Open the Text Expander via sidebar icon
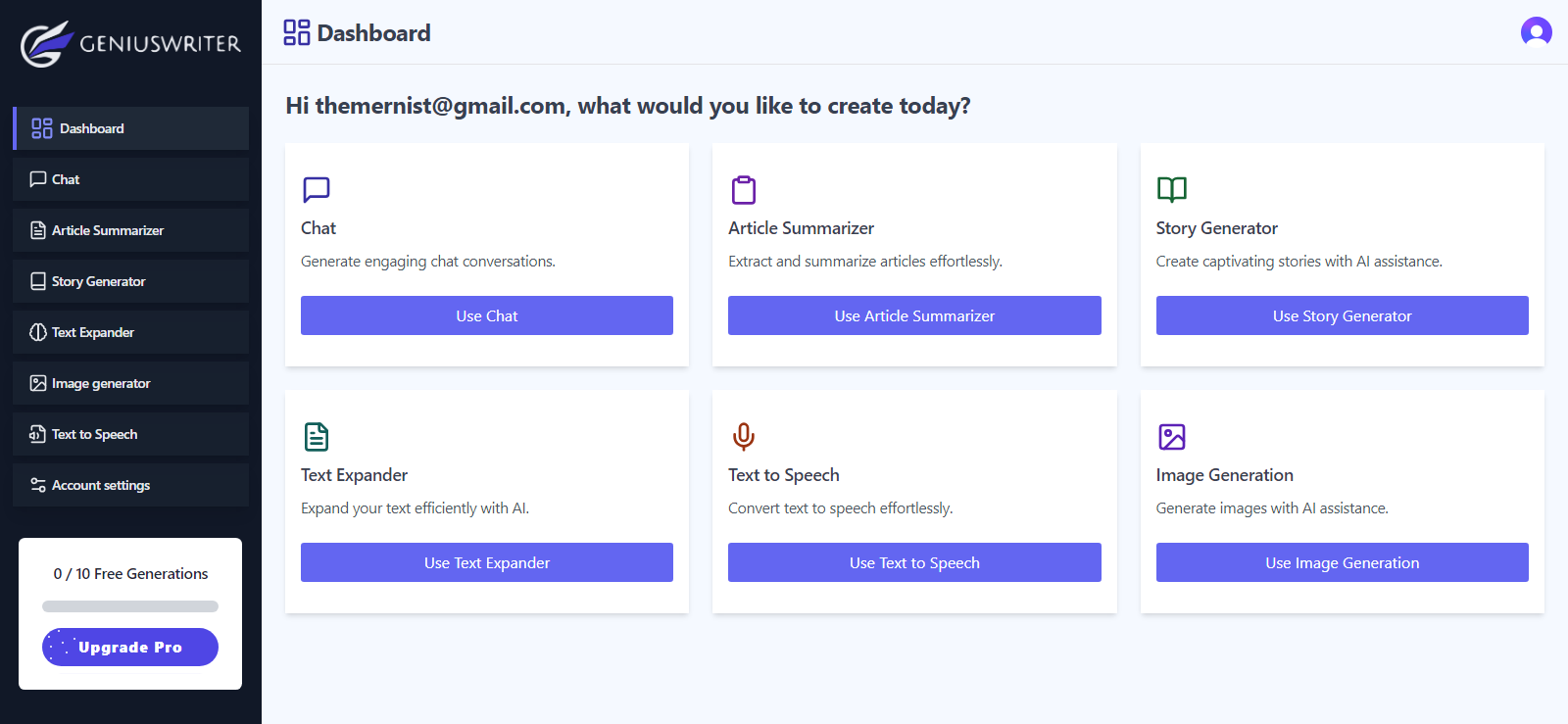The image size is (1568, 724). click(39, 332)
